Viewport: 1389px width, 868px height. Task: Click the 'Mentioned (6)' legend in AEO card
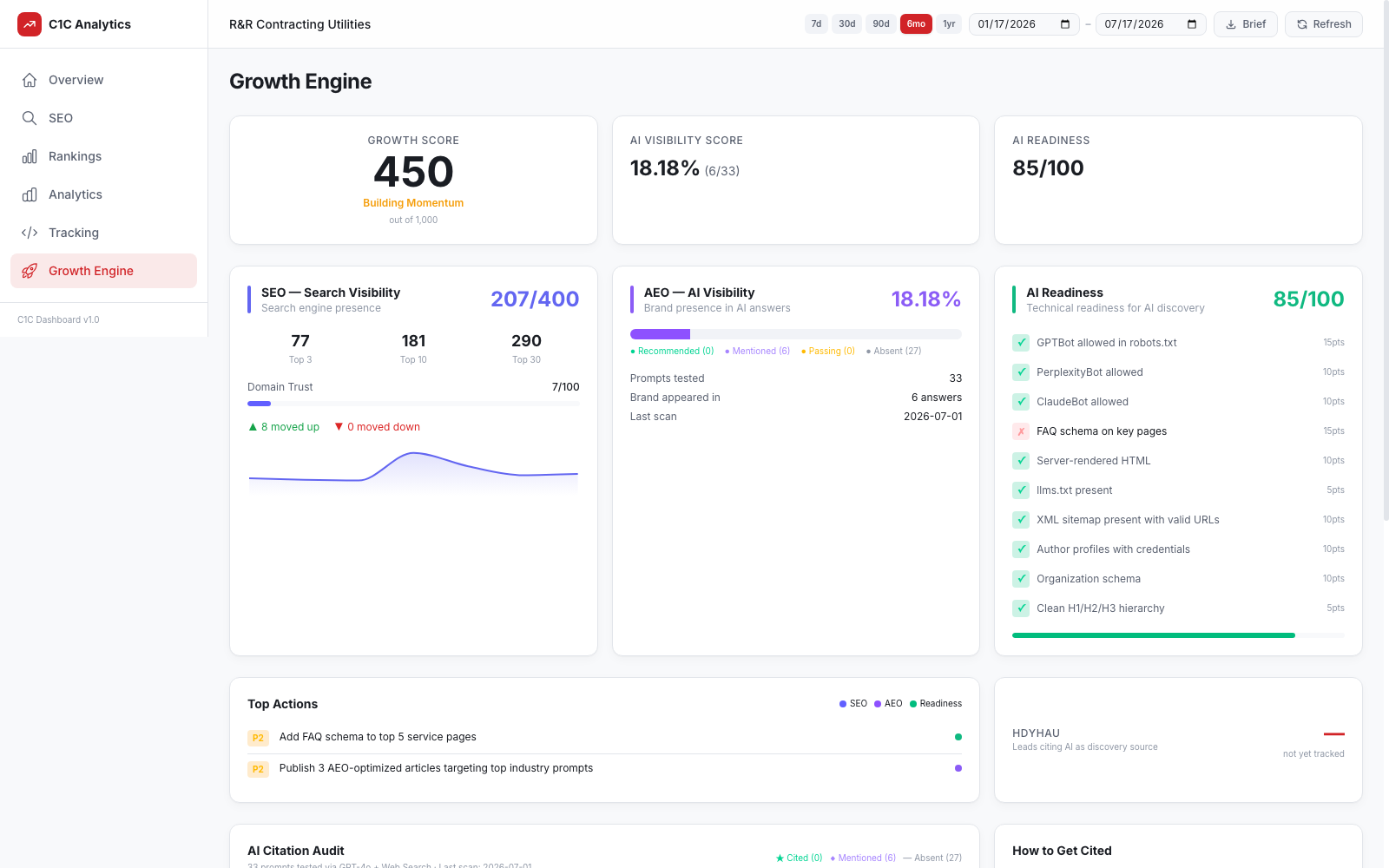(758, 352)
